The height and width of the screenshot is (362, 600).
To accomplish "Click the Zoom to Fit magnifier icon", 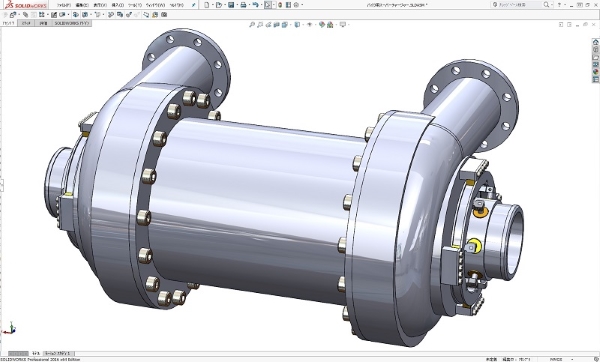I will click(252, 24).
